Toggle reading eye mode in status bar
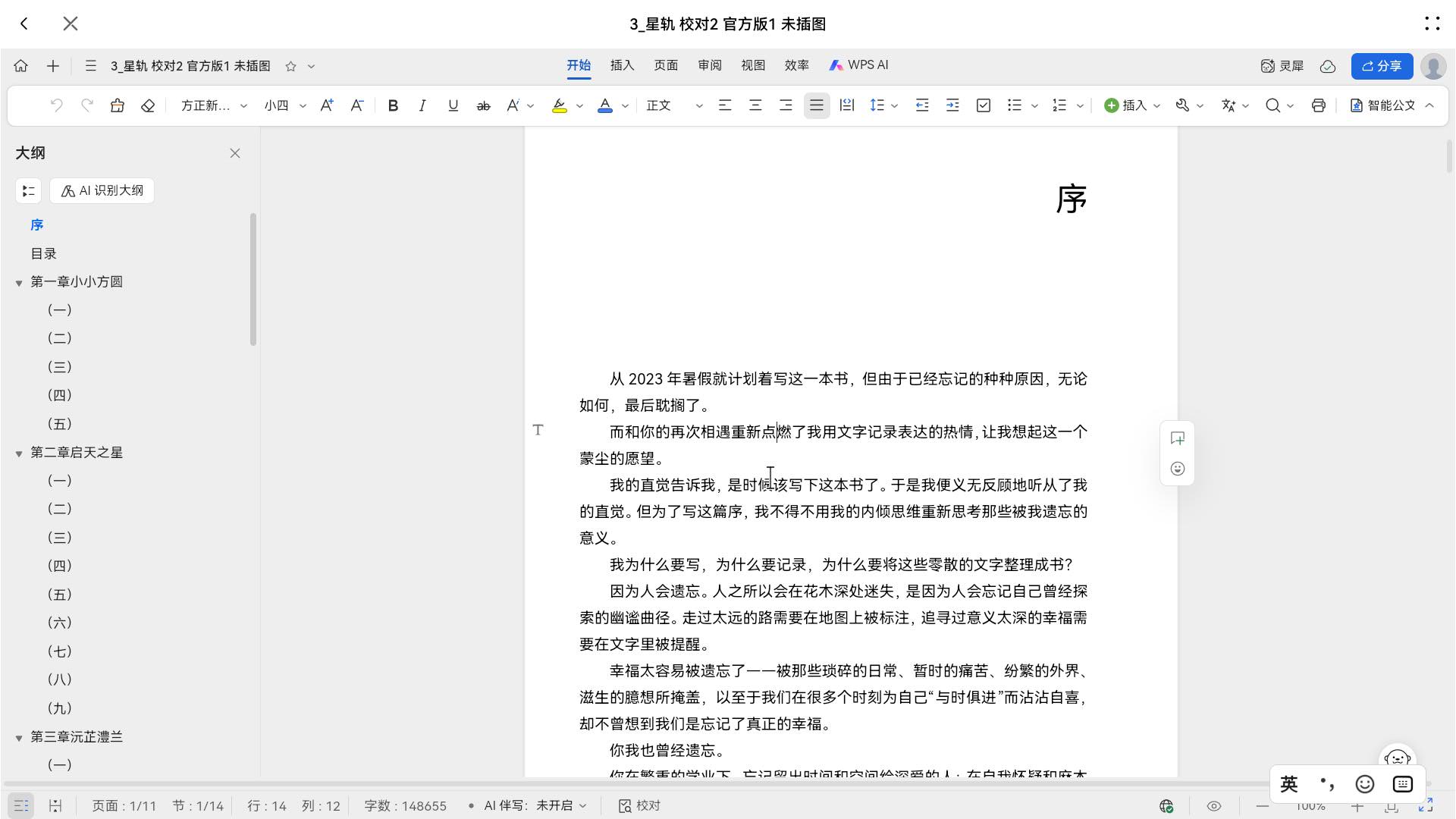The width and height of the screenshot is (1456, 819). [1214, 806]
